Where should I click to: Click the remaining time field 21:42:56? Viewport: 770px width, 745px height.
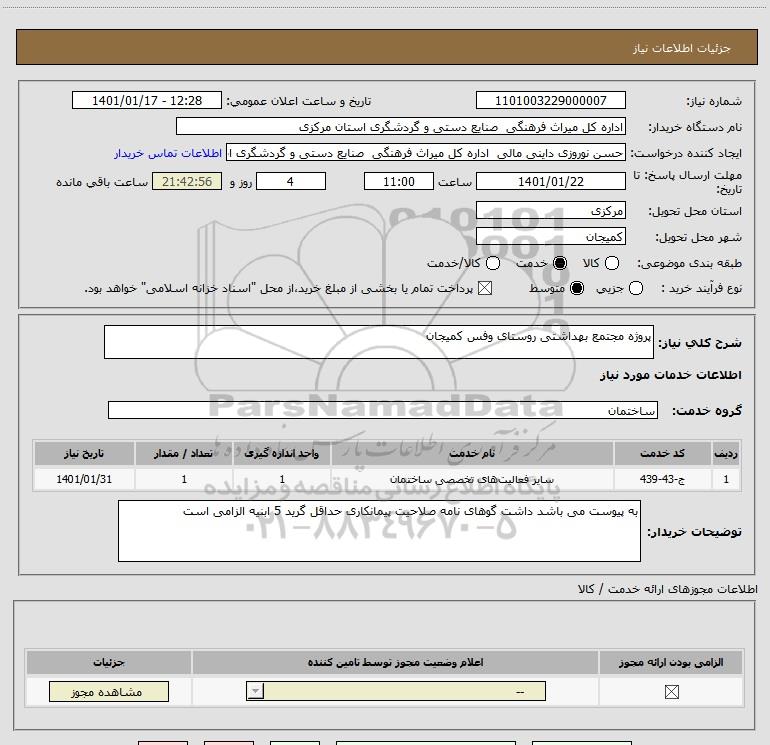click(187, 182)
